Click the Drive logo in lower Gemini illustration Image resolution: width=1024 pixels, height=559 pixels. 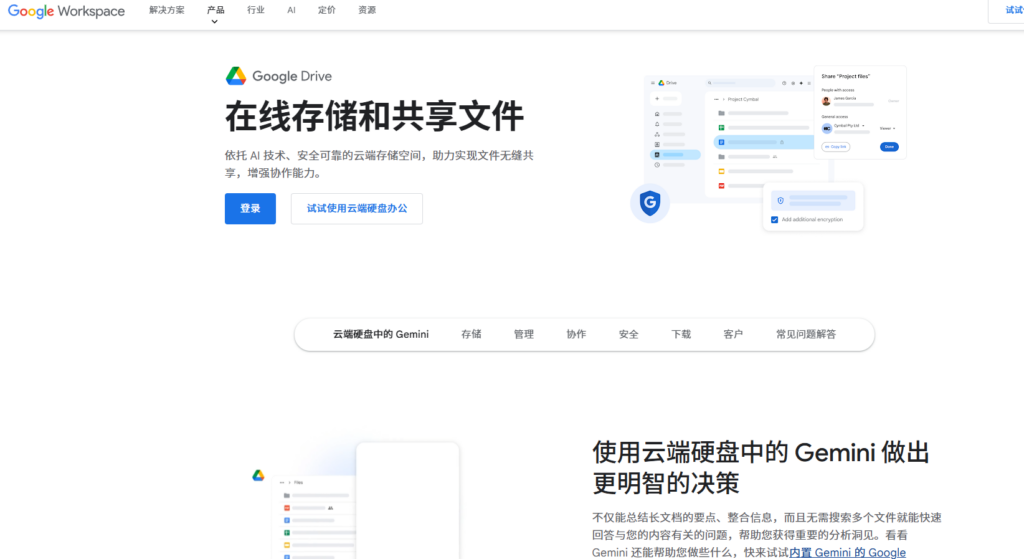(258, 476)
